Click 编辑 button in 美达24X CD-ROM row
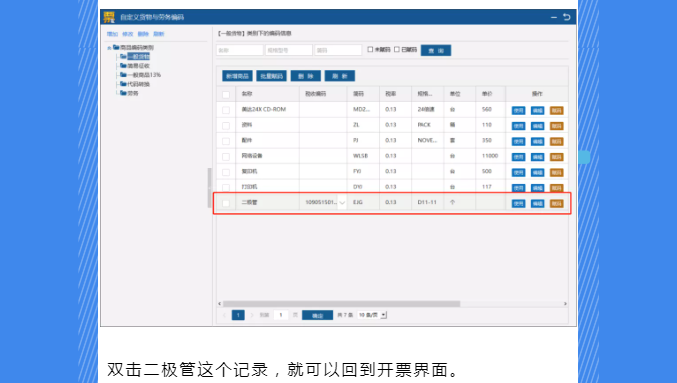 [x=538, y=111]
